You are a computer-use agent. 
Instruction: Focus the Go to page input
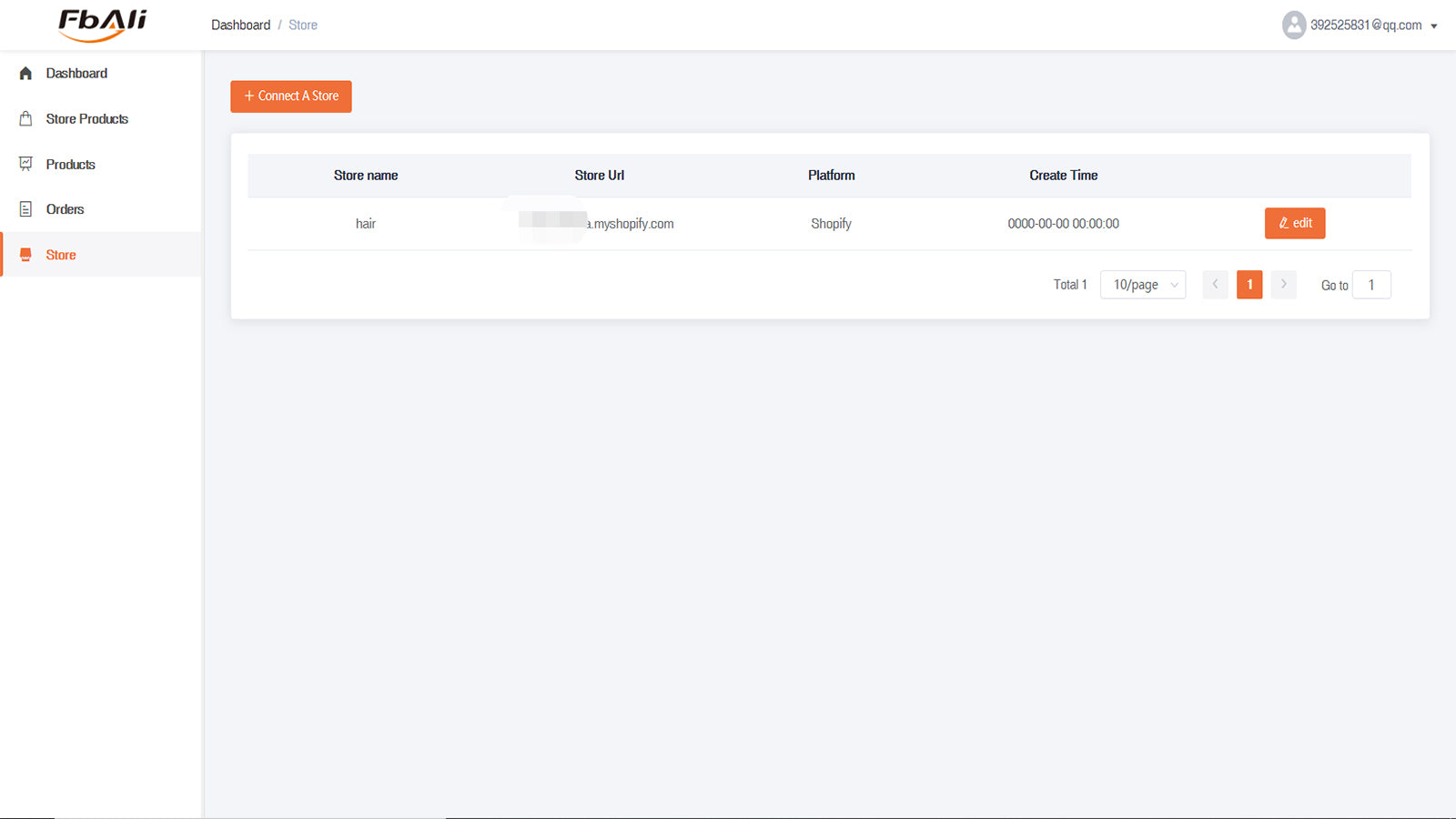click(1371, 285)
